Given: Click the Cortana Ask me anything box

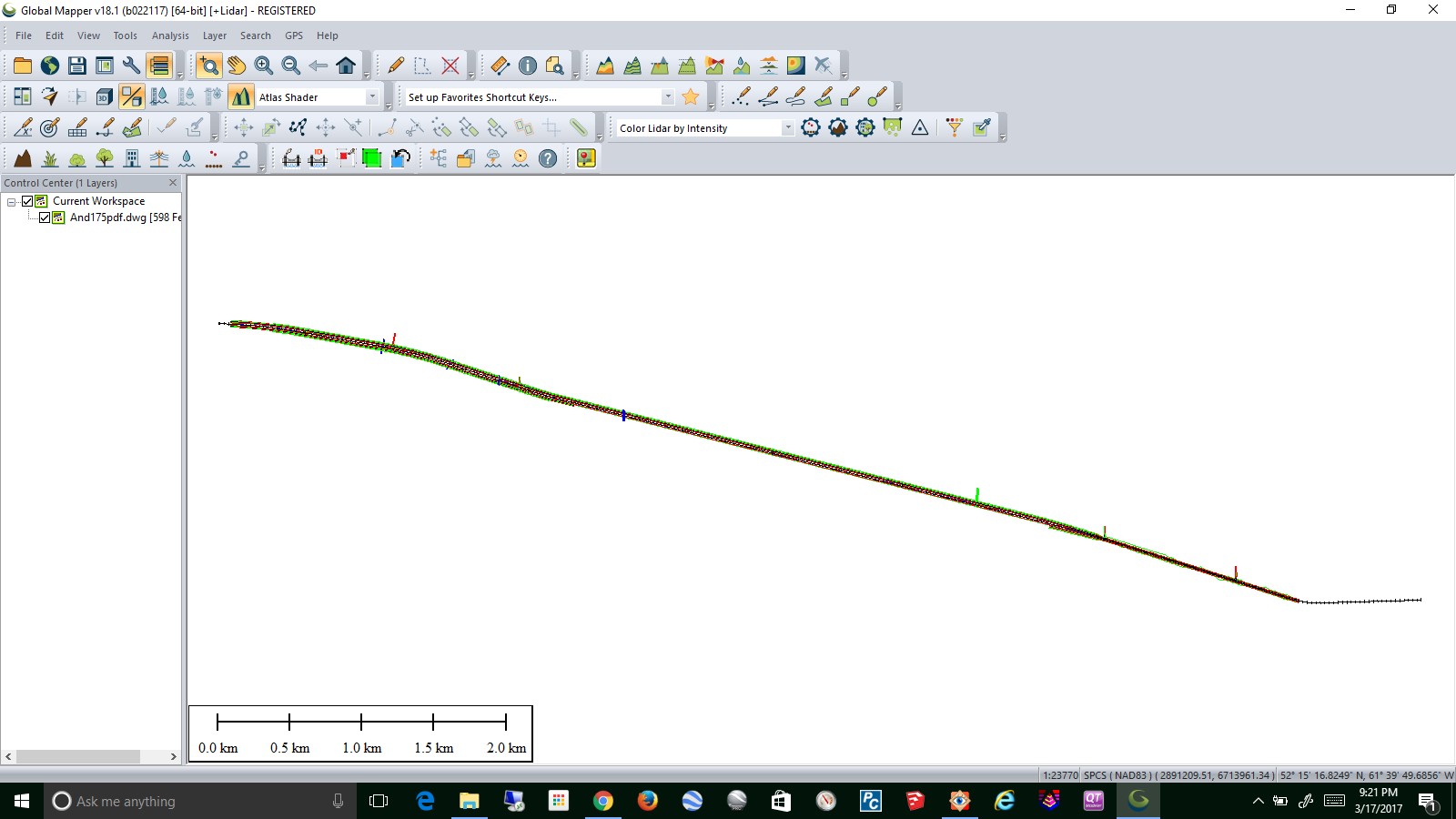Looking at the screenshot, I should click(x=200, y=801).
